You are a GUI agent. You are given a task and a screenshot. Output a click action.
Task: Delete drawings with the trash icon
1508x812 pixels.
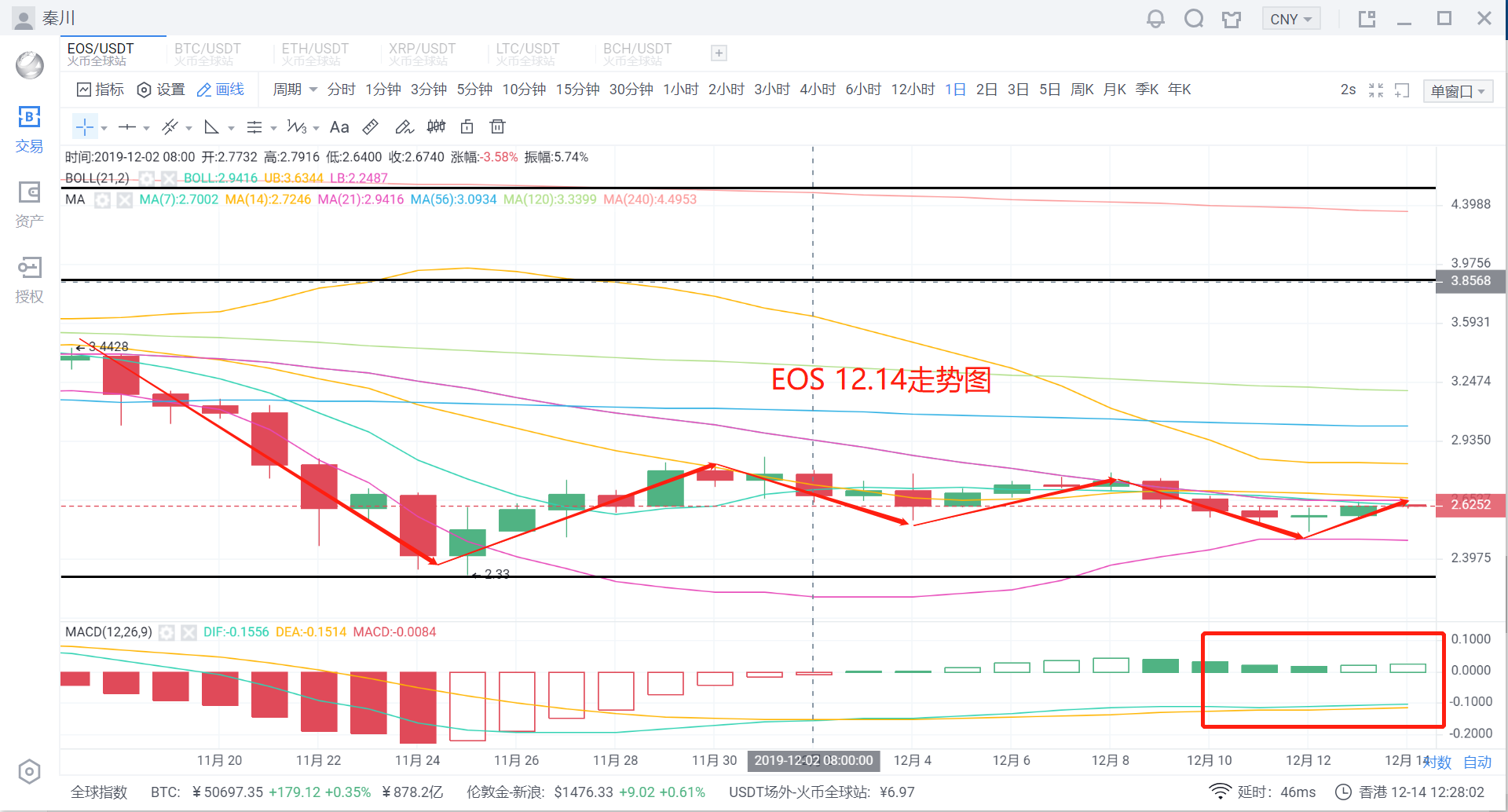(x=497, y=127)
